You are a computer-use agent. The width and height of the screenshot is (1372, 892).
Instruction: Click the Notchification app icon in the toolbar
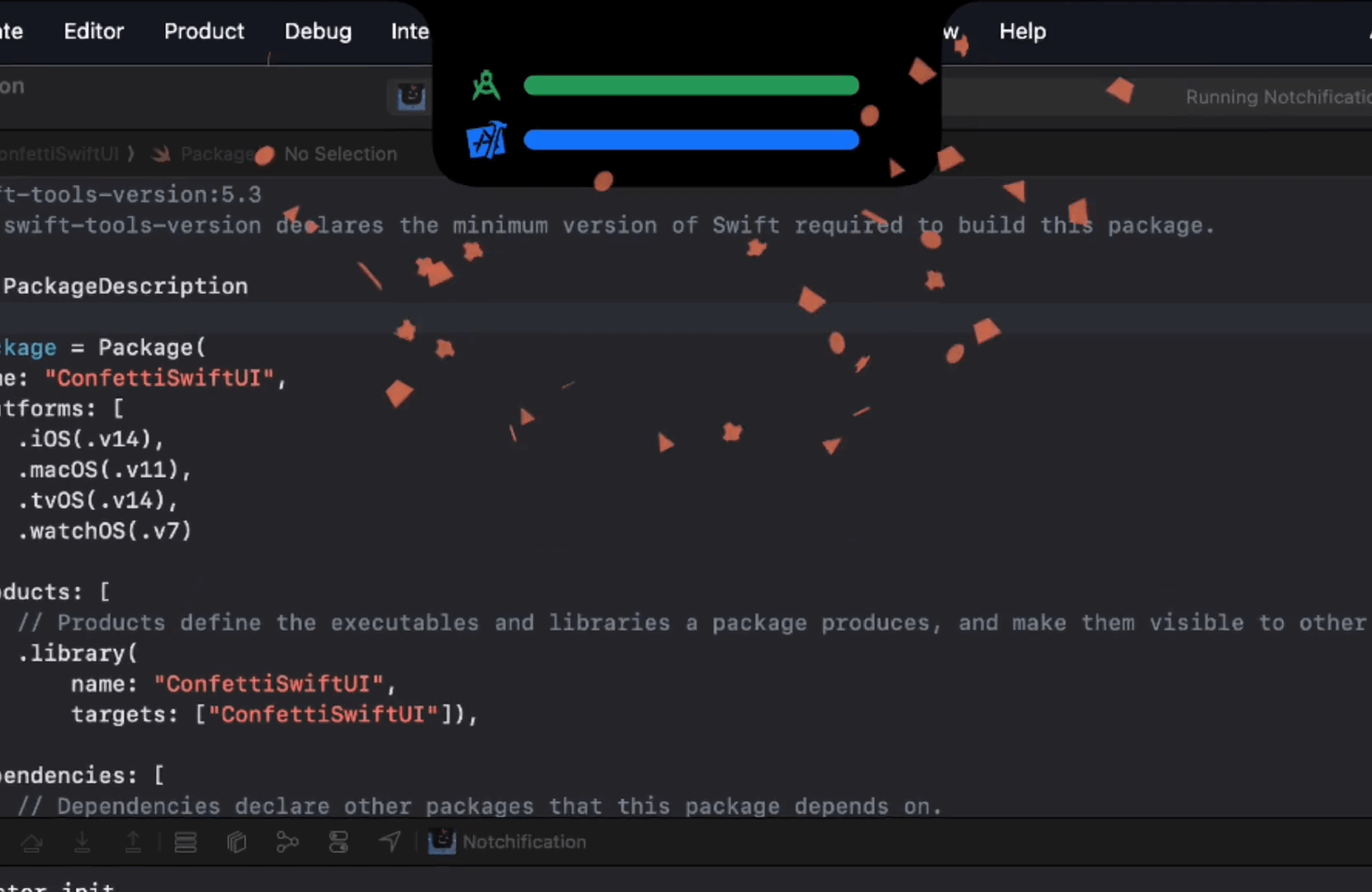[x=411, y=97]
